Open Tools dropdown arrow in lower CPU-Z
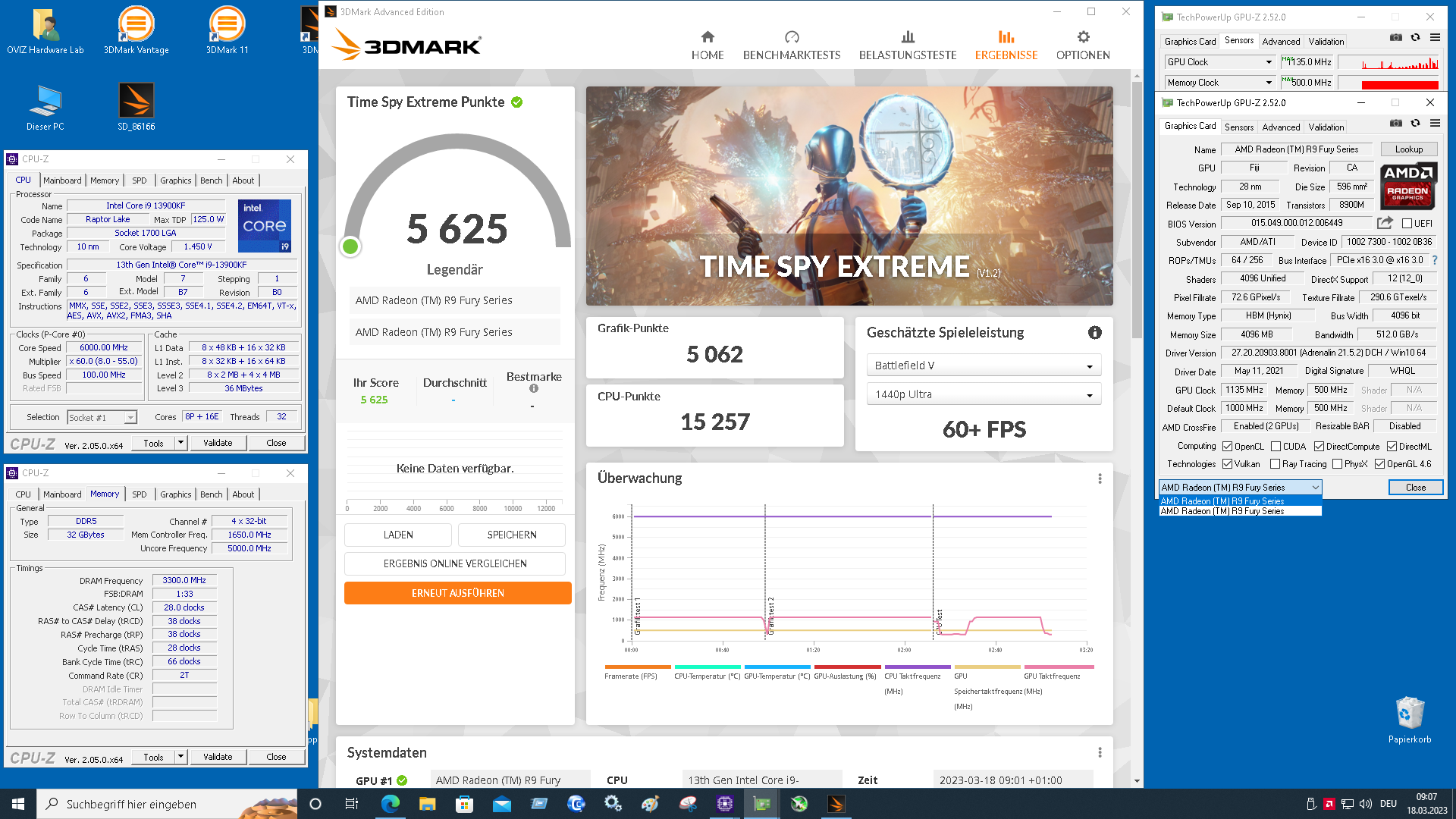This screenshot has height=819, width=1456. pos(180,757)
